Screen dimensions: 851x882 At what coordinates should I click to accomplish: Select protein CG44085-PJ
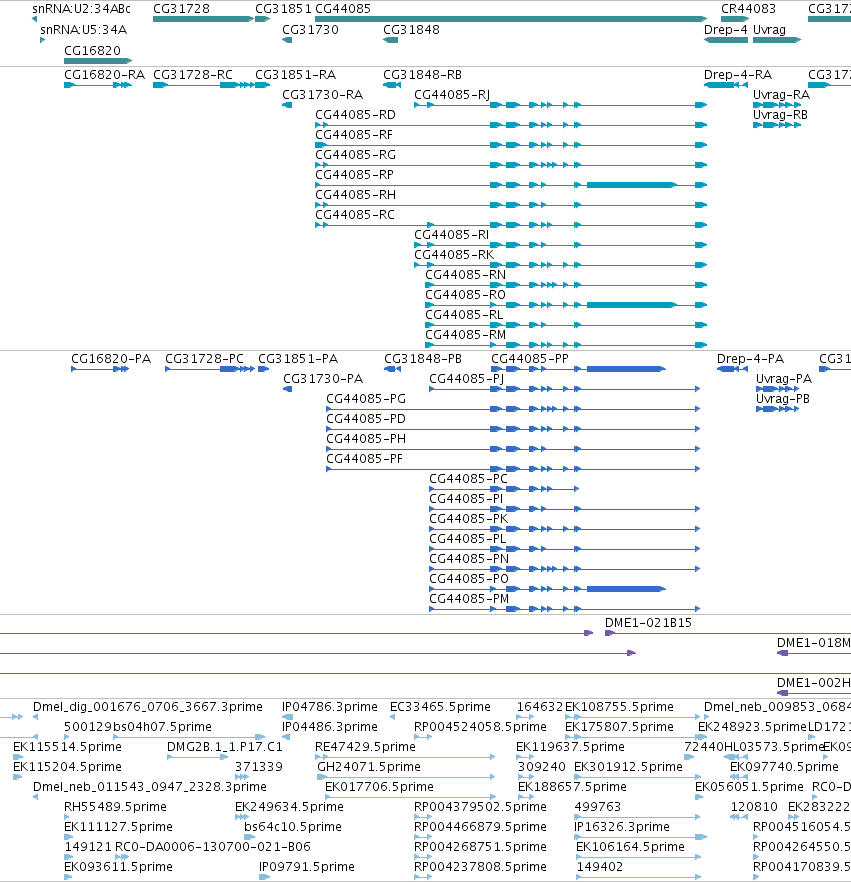[564, 389]
